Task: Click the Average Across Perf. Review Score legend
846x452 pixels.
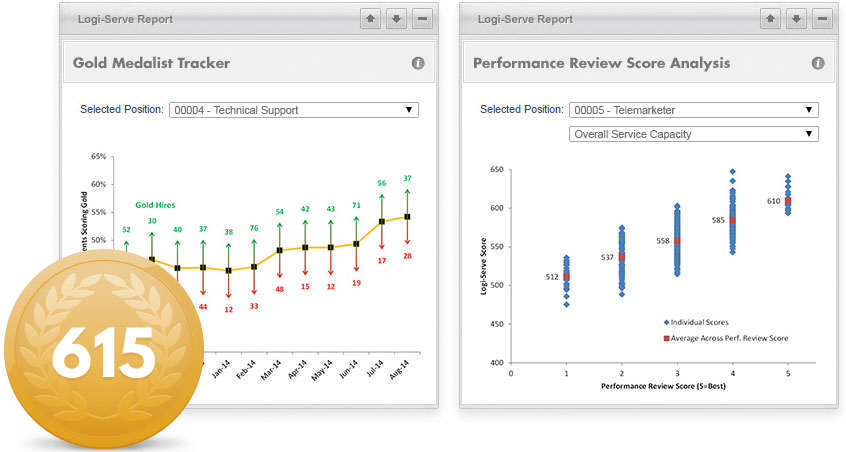Action: [726, 338]
